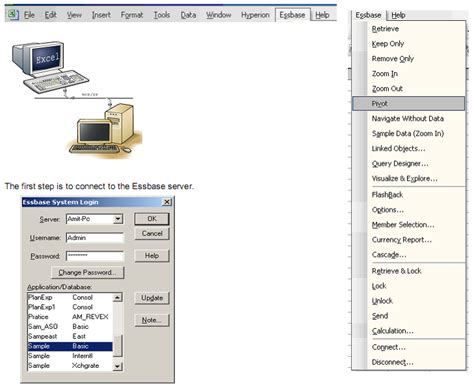Open the Hyperion menu

(255, 15)
